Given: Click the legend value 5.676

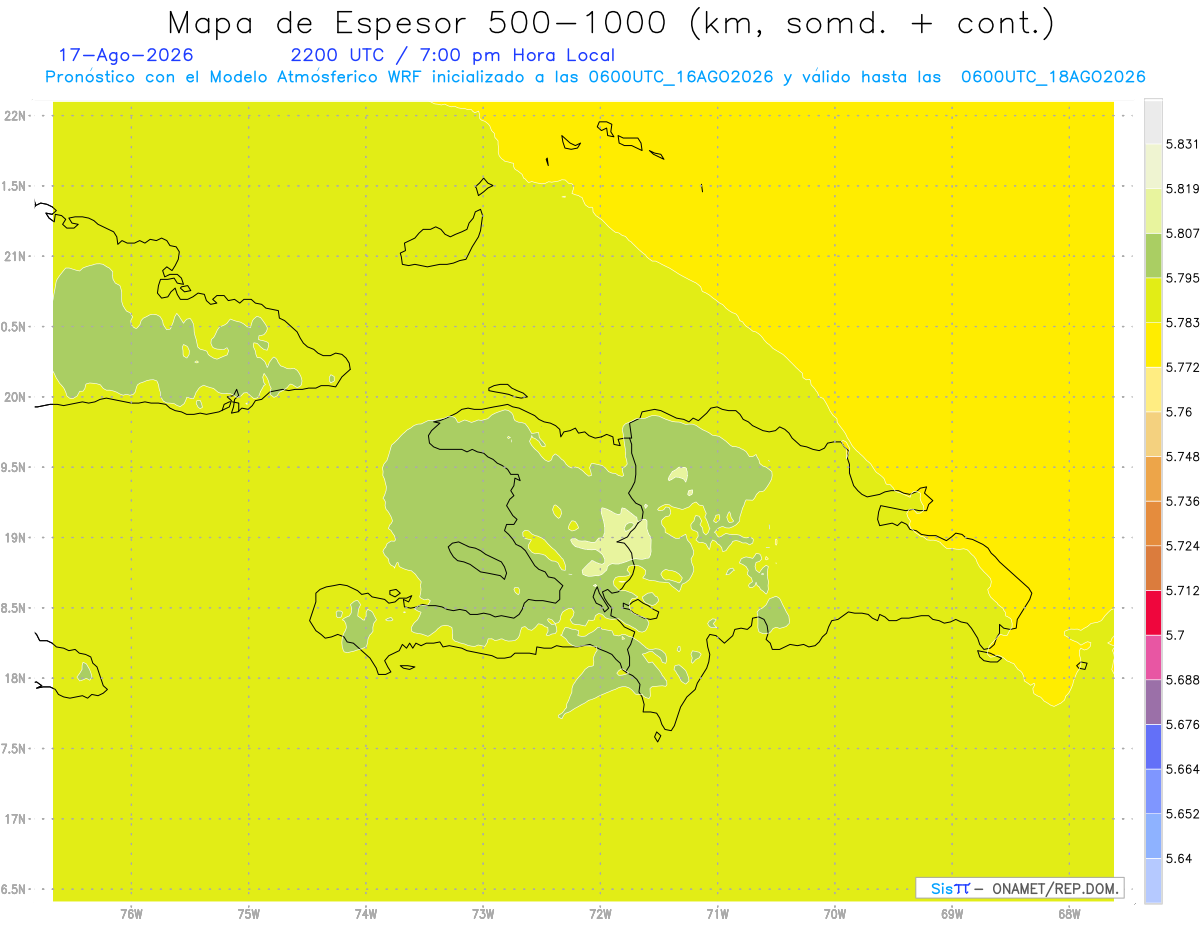Looking at the screenshot, I should click(x=1182, y=724).
